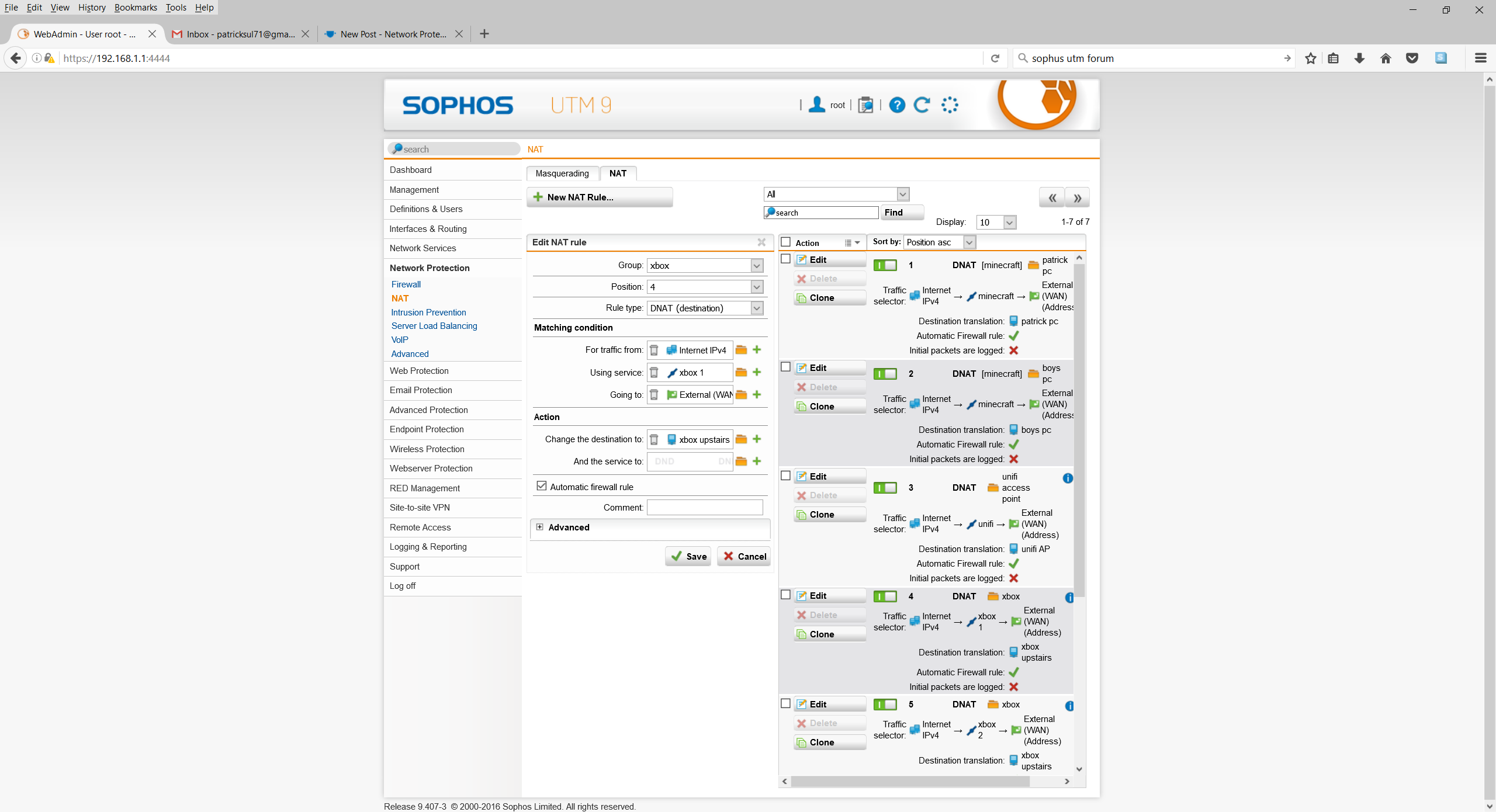Go to next page with double-right arrows

1077,197
